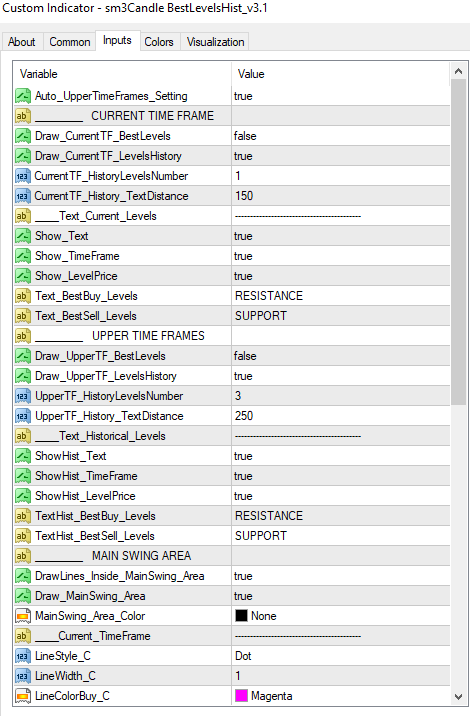Click the icon next to Show_TimeFrame

[x=22, y=256]
